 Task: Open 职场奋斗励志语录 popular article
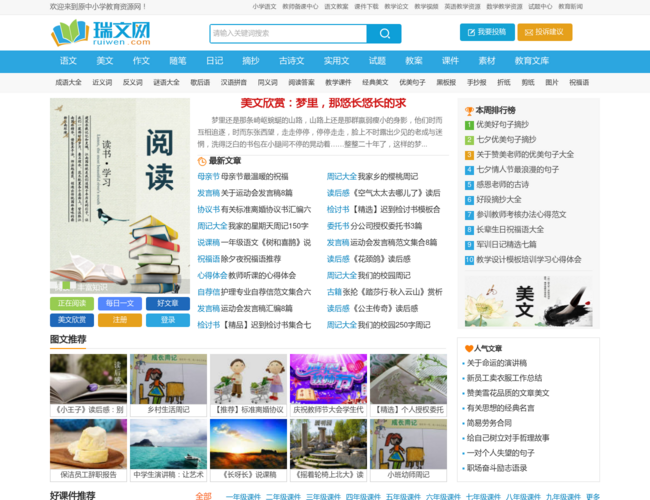pos(497,468)
